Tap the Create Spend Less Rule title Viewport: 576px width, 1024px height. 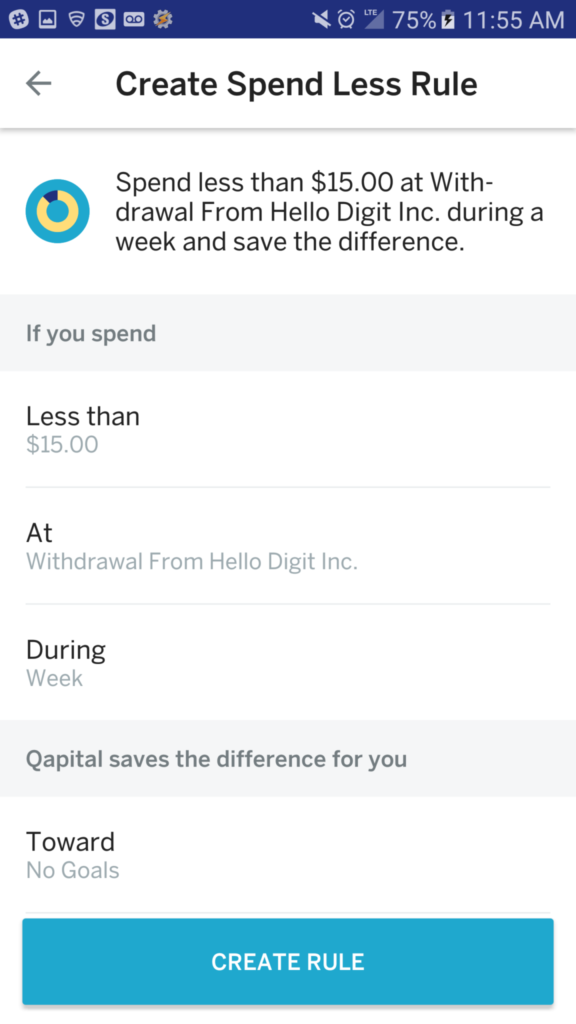[296, 84]
